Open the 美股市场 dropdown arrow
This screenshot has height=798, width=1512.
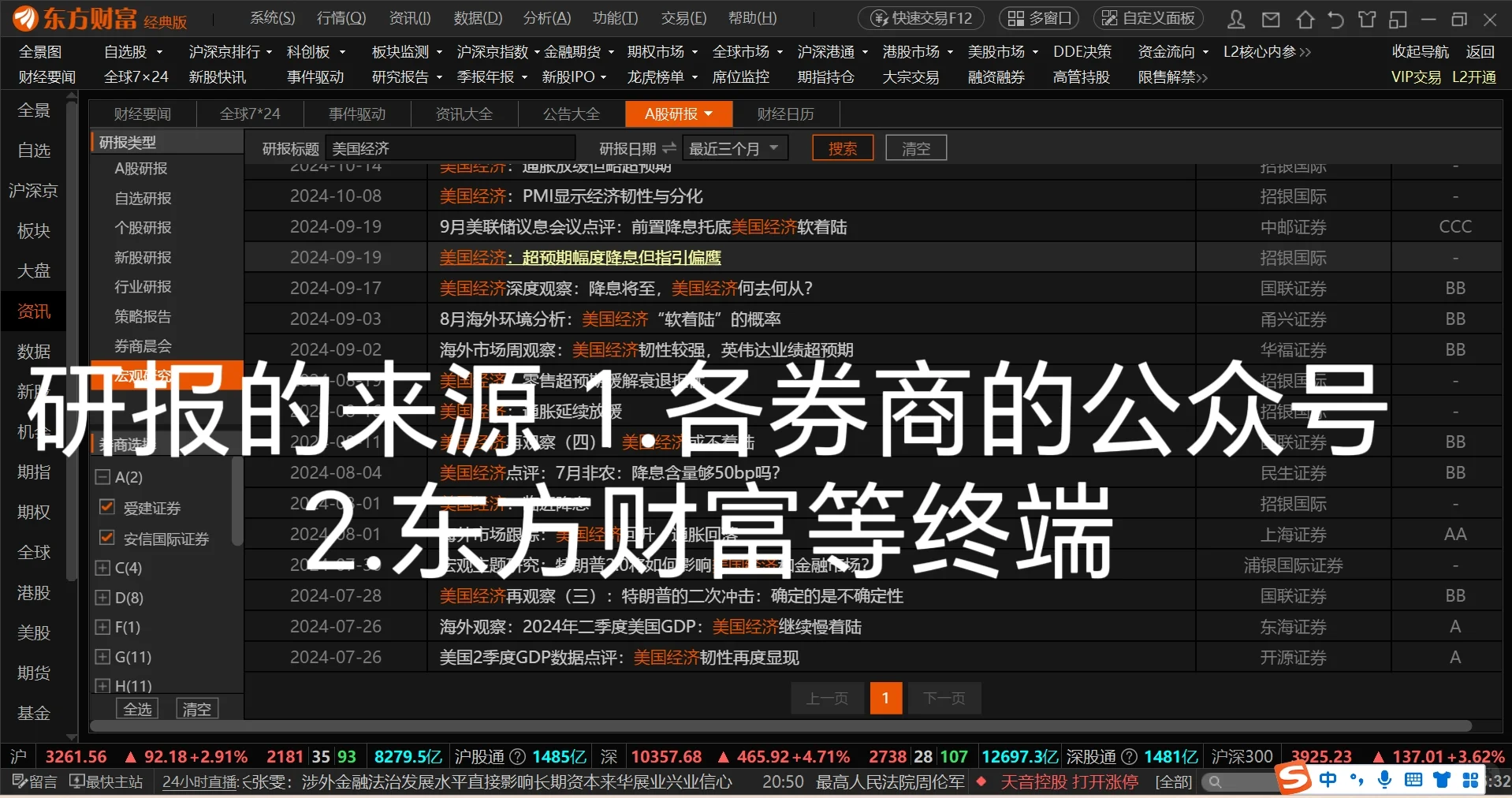[x=1034, y=52]
